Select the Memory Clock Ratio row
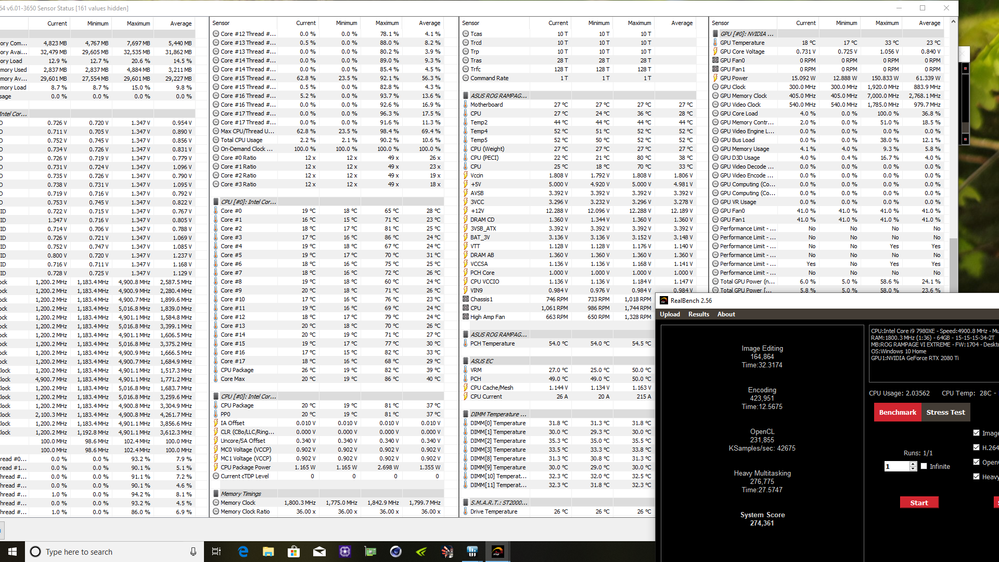This screenshot has height=562, width=999. click(327, 512)
